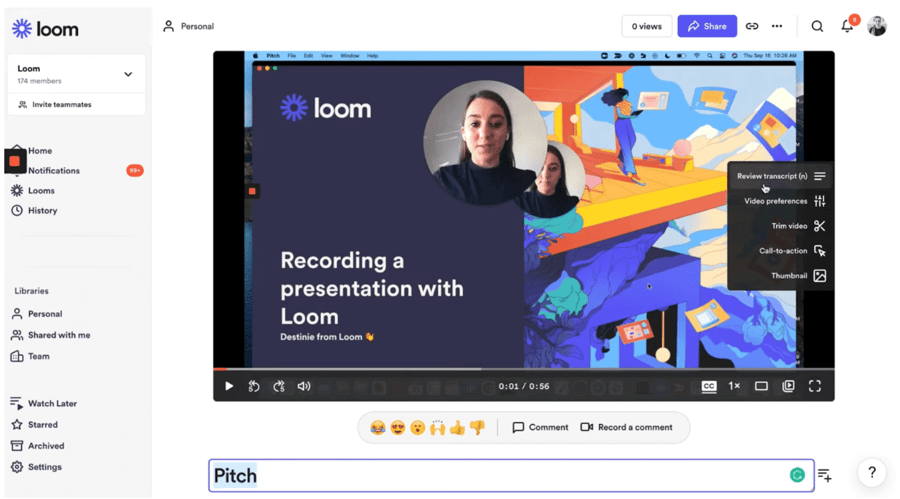Toggle theater mode view
Viewport: 900px width, 499px height.
(761, 386)
